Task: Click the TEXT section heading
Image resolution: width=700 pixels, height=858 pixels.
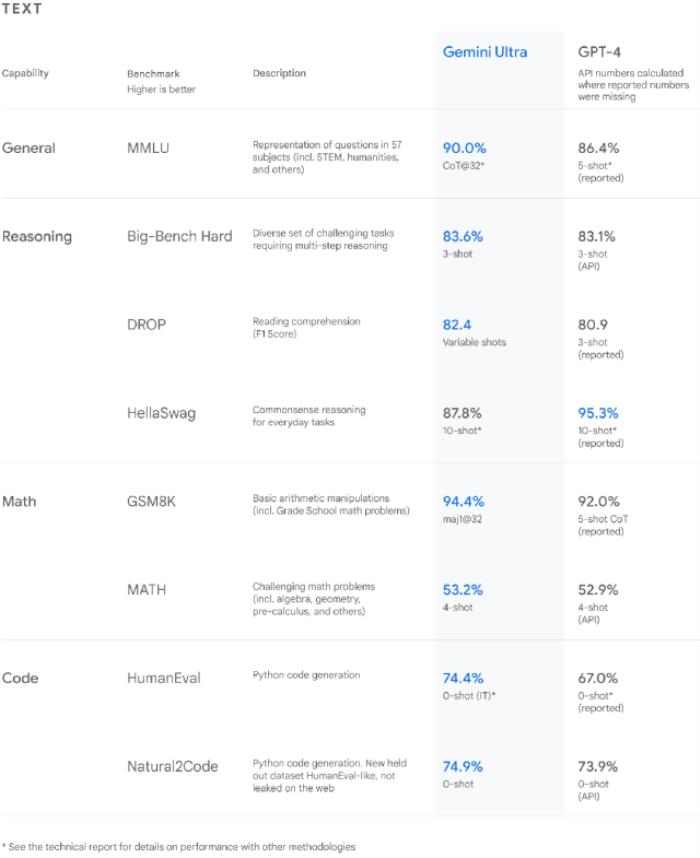Action: coord(21,9)
